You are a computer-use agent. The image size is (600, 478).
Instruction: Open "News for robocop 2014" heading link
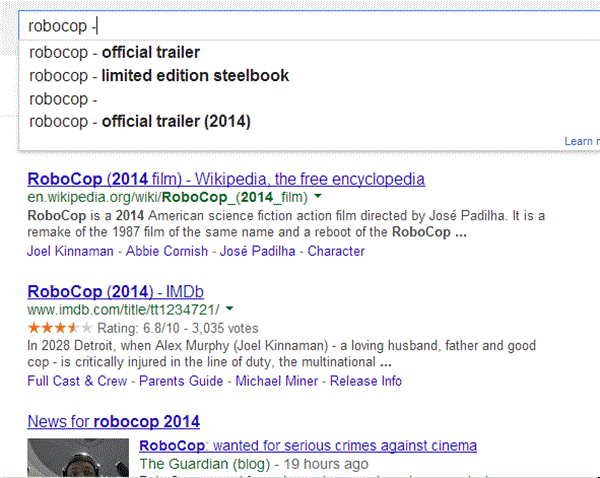tap(114, 420)
